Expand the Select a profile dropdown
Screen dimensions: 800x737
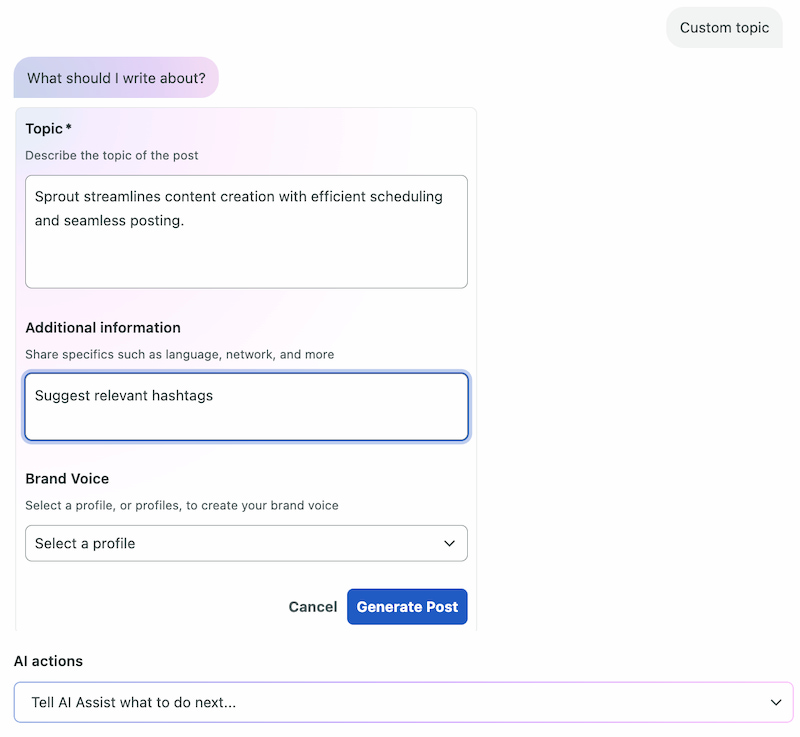[246, 543]
